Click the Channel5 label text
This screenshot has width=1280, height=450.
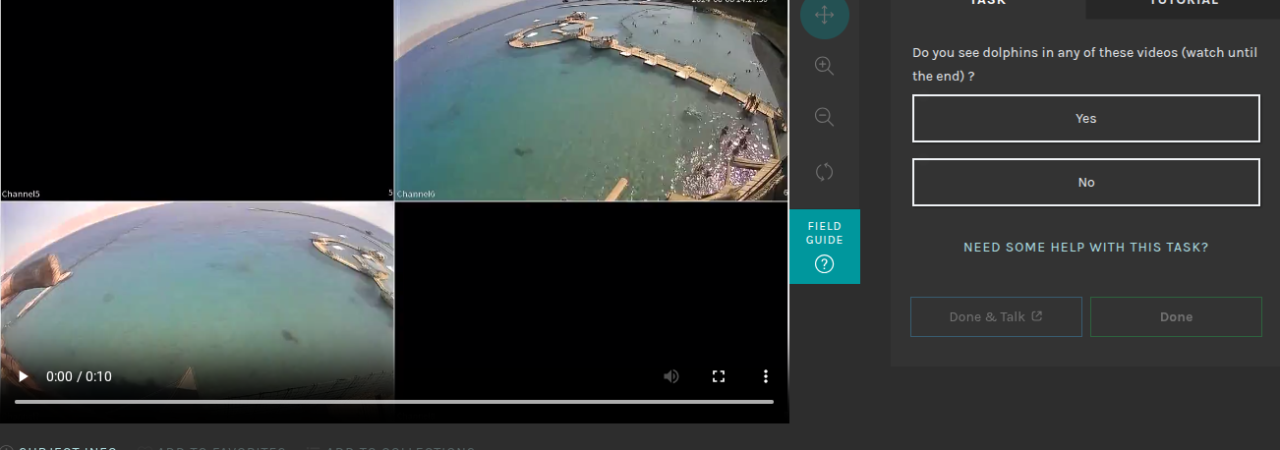tap(21, 194)
